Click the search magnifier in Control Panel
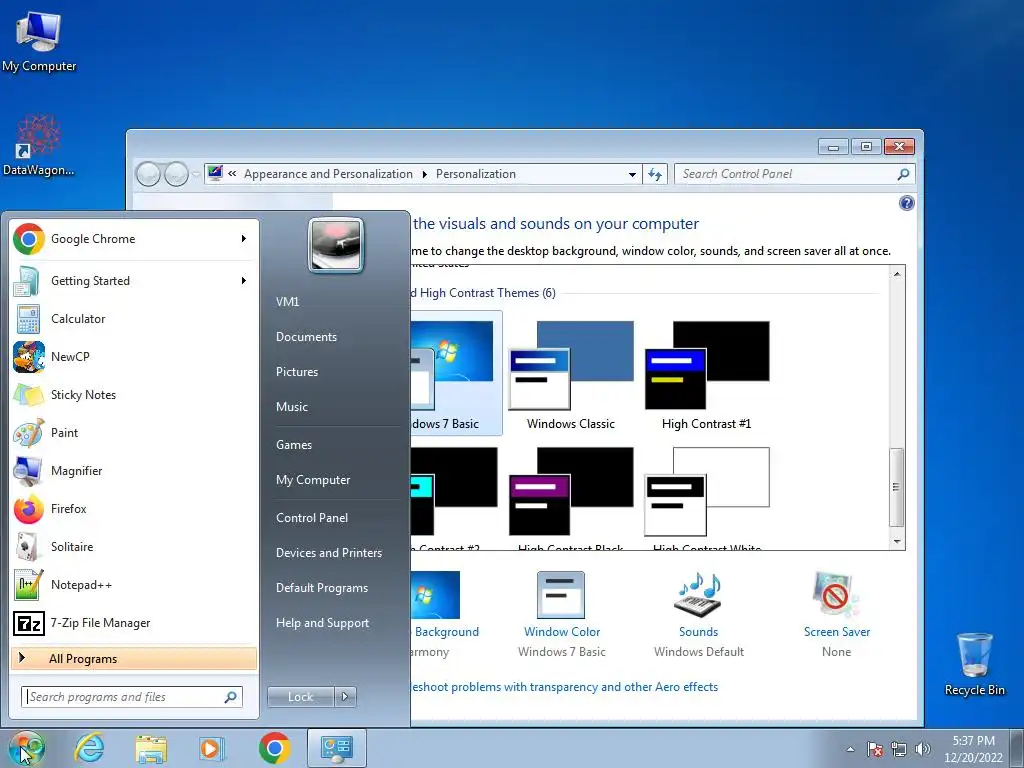The image size is (1024, 768). click(x=903, y=174)
